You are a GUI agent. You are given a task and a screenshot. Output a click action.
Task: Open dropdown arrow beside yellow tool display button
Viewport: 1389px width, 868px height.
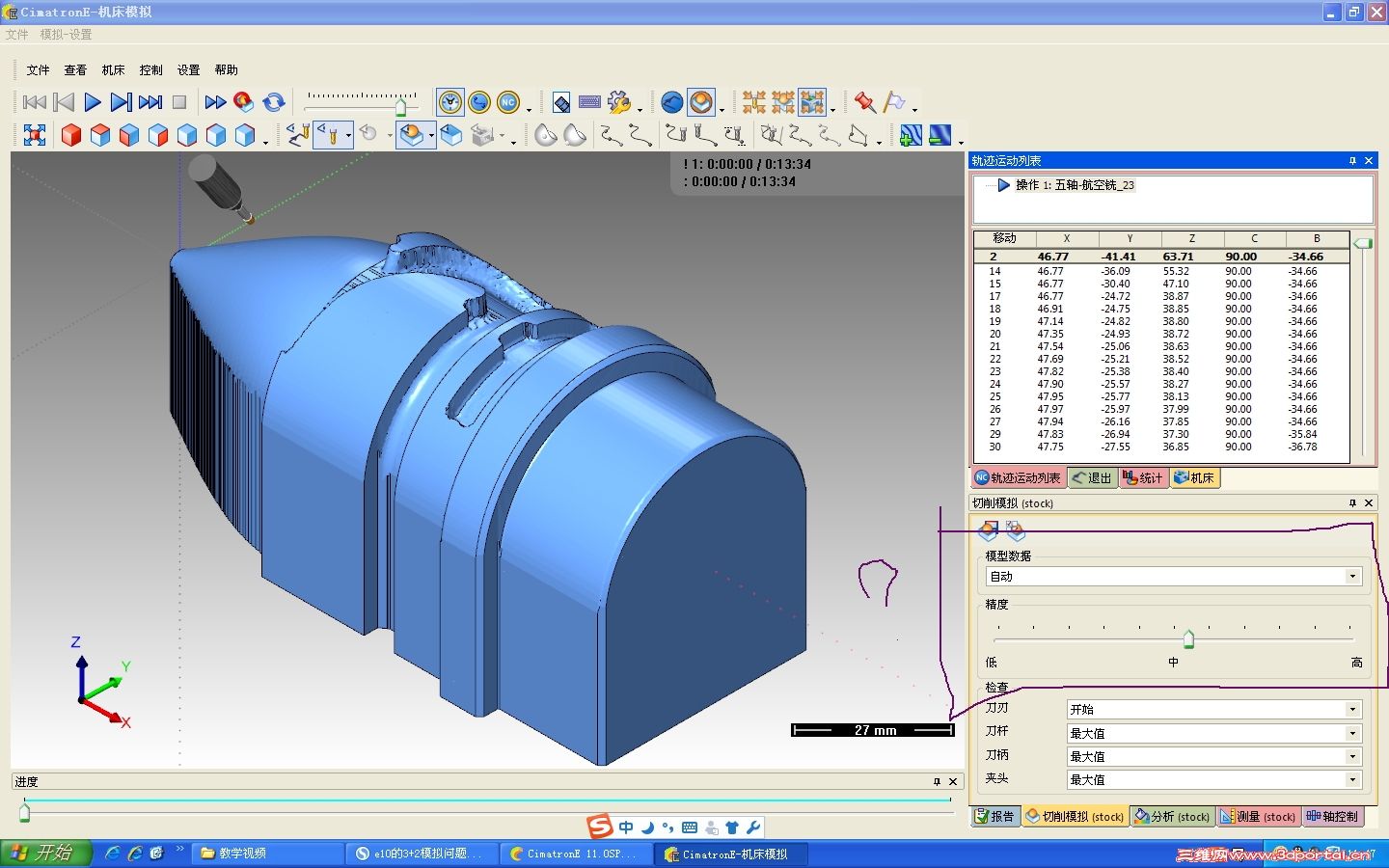coord(348,135)
